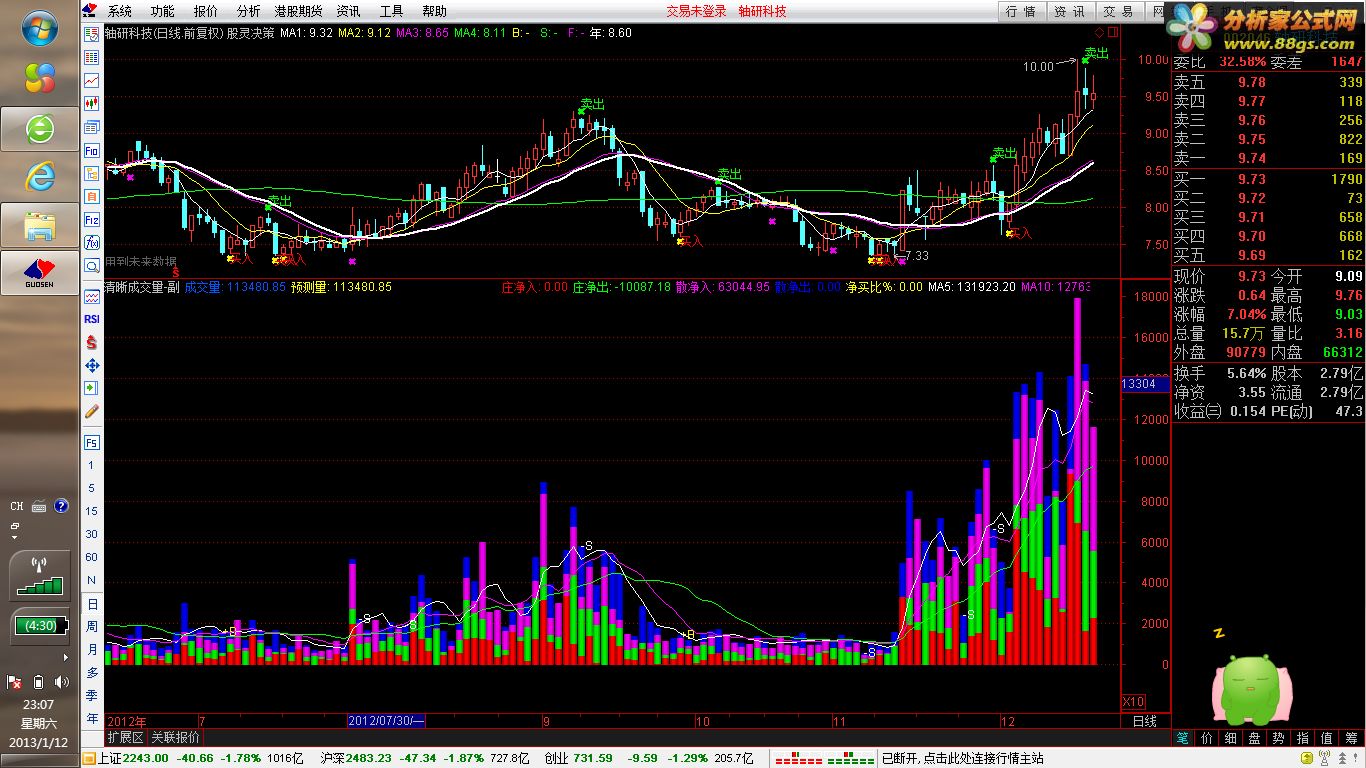Open the colored grid table icon

pyautogui.click(x=91, y=56)
